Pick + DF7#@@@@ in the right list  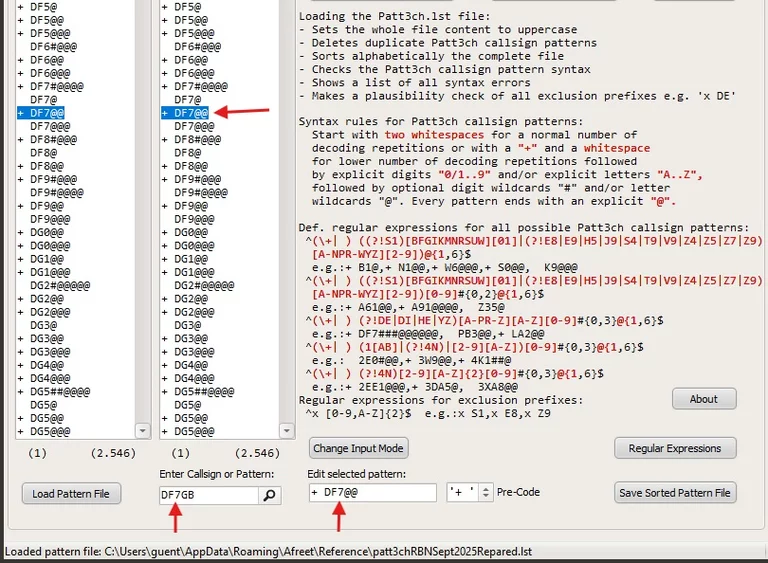point(207,87)
